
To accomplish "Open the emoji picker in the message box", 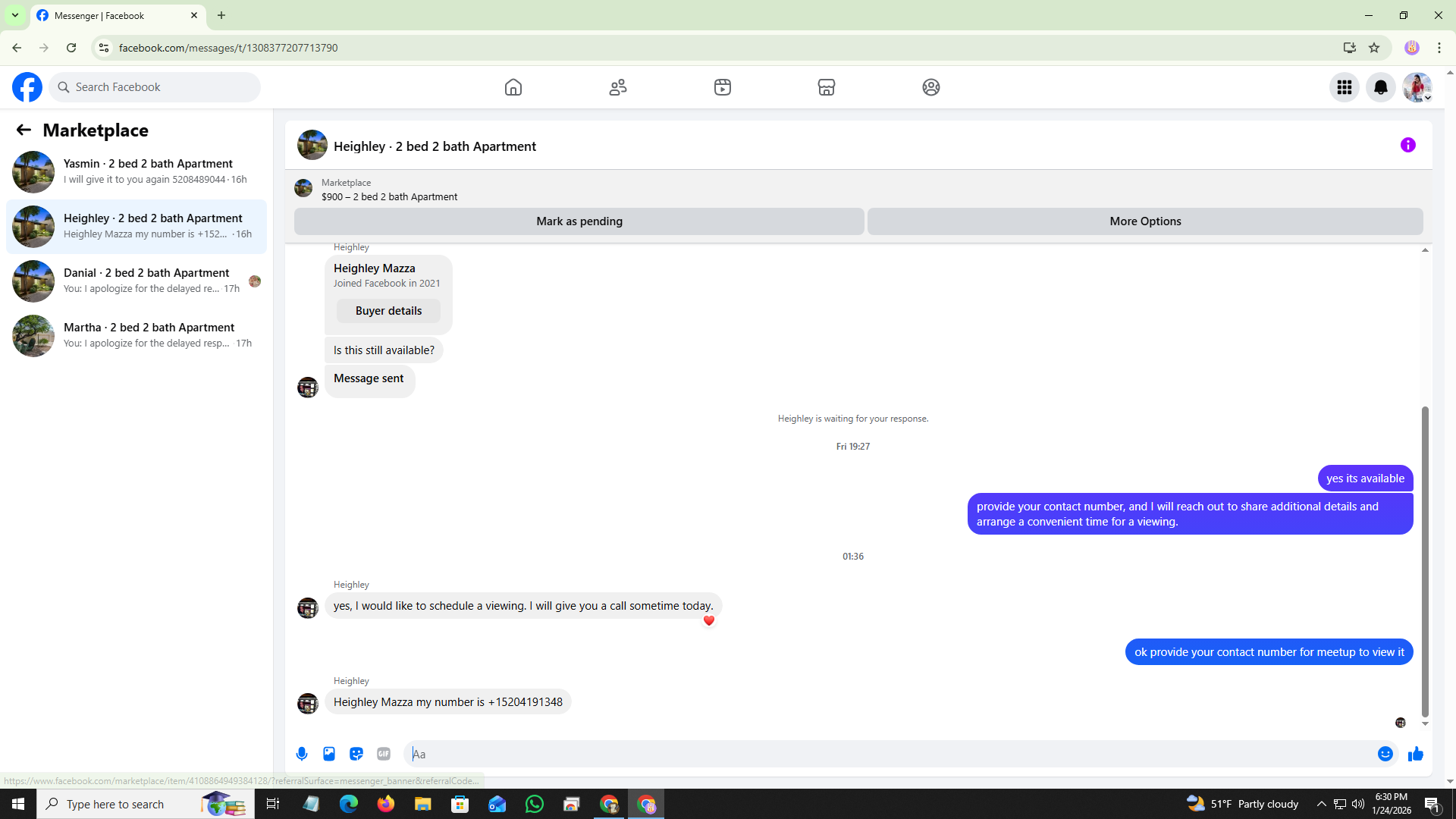I will coord(1385,754).
